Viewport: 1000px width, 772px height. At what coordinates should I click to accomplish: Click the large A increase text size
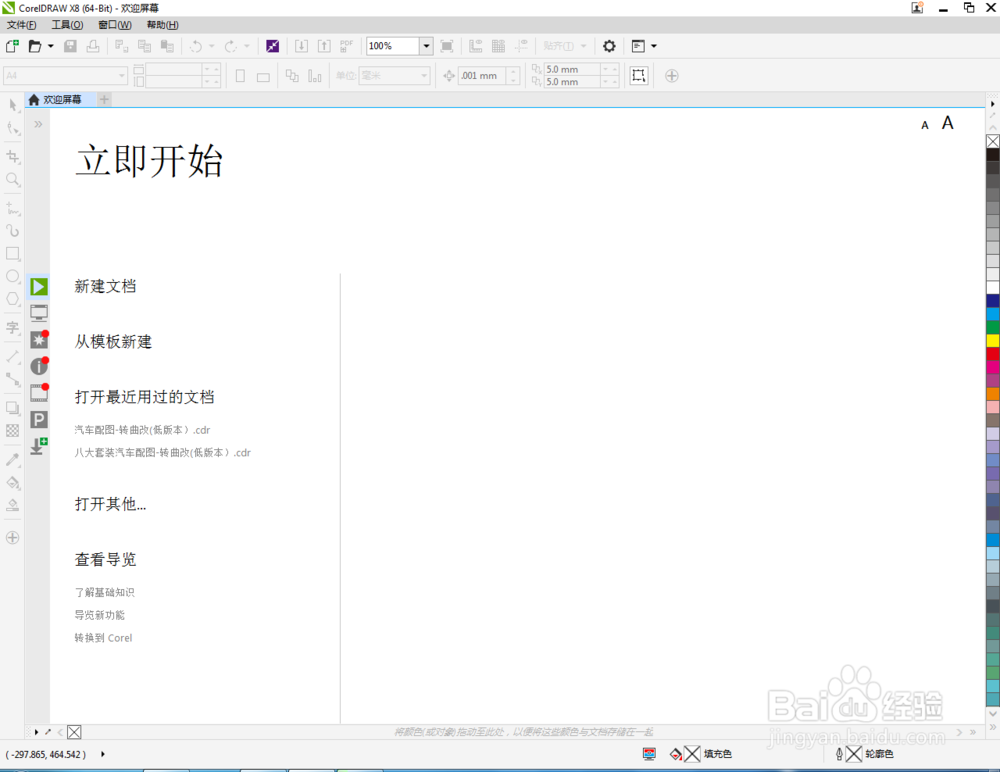[948, 123]
